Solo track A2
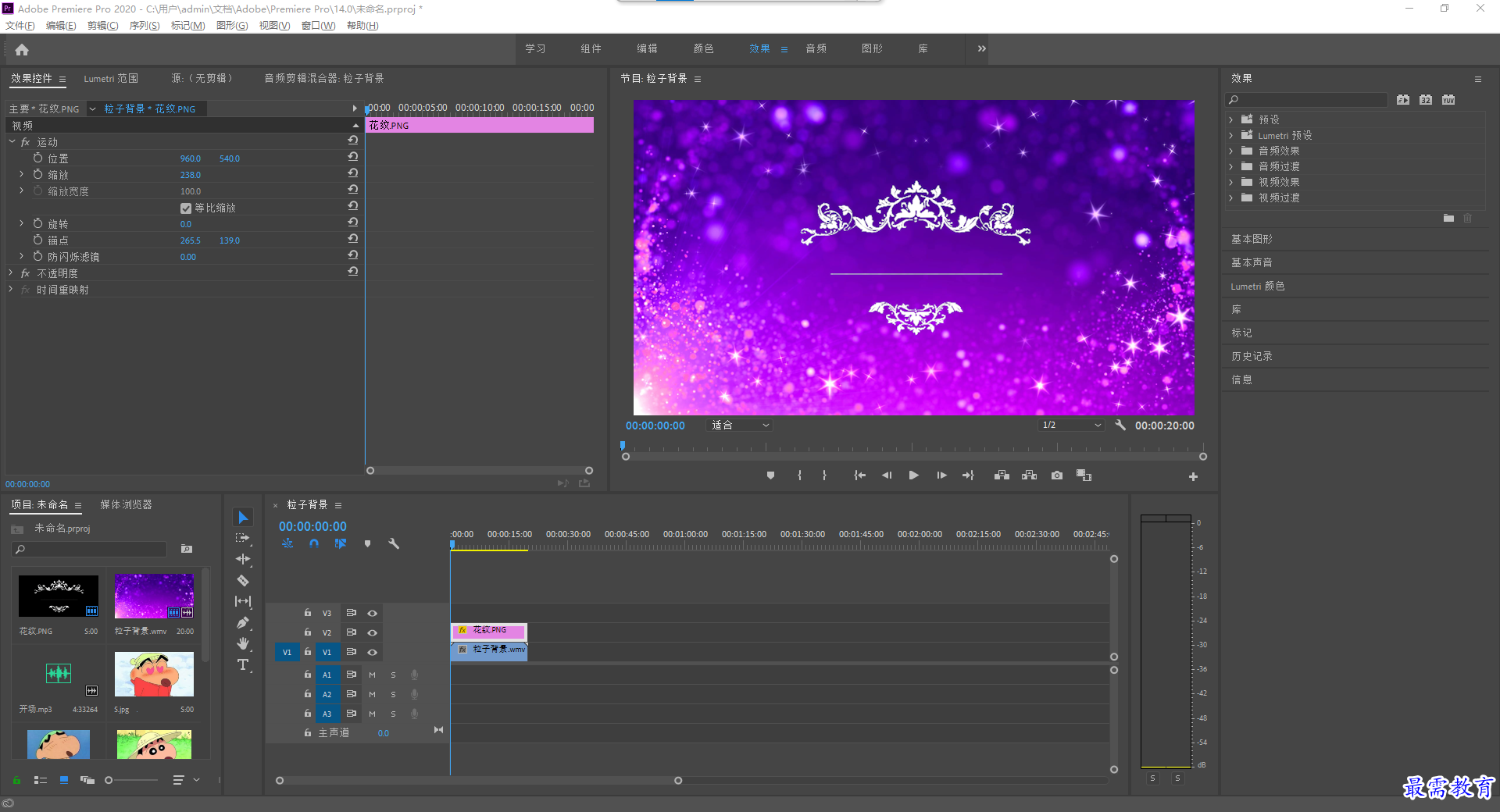 393,695
